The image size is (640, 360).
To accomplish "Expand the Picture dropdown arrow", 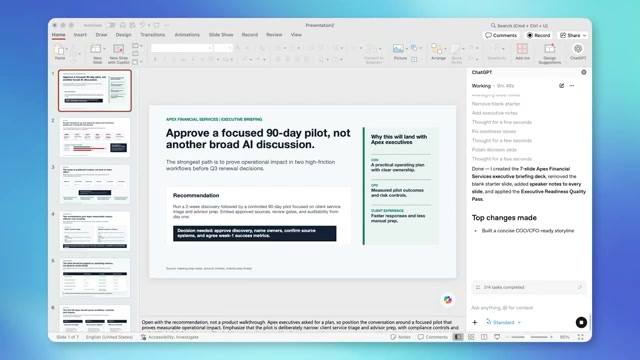I will 407,49.
